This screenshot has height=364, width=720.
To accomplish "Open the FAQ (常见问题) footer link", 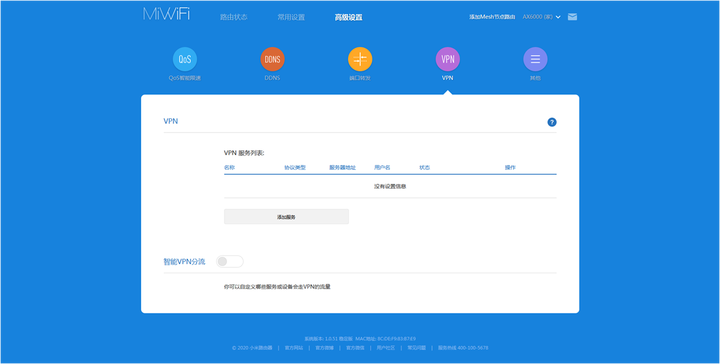I will [416, 348].
